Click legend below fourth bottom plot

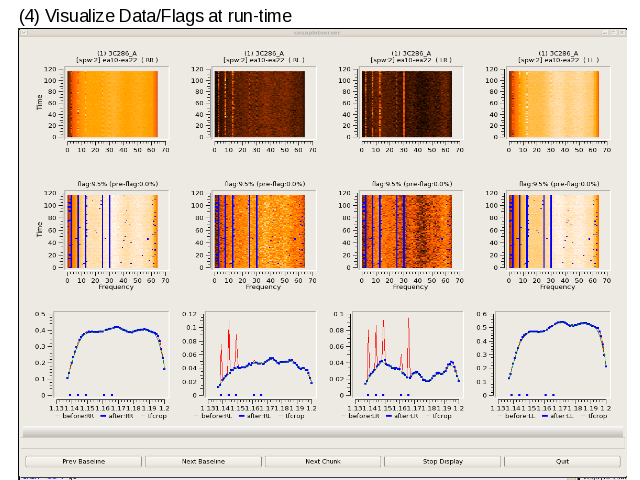(x=553, y=416)
